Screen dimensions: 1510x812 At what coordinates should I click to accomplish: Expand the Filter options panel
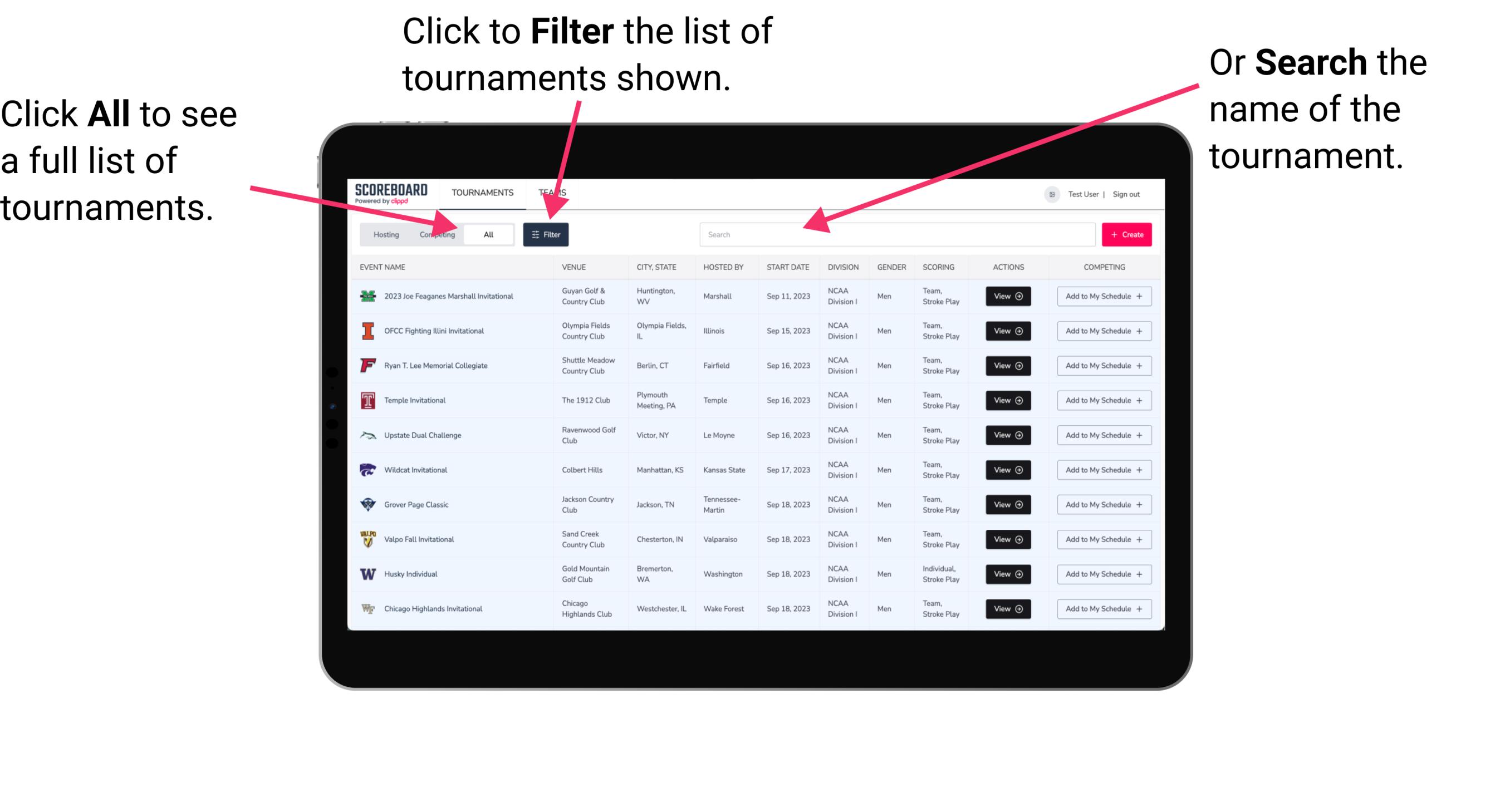click(x=548, y=233)
